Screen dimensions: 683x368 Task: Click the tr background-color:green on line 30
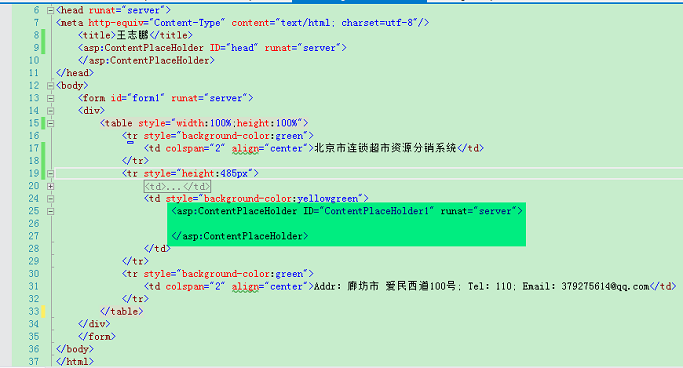[x=218, y=274]
